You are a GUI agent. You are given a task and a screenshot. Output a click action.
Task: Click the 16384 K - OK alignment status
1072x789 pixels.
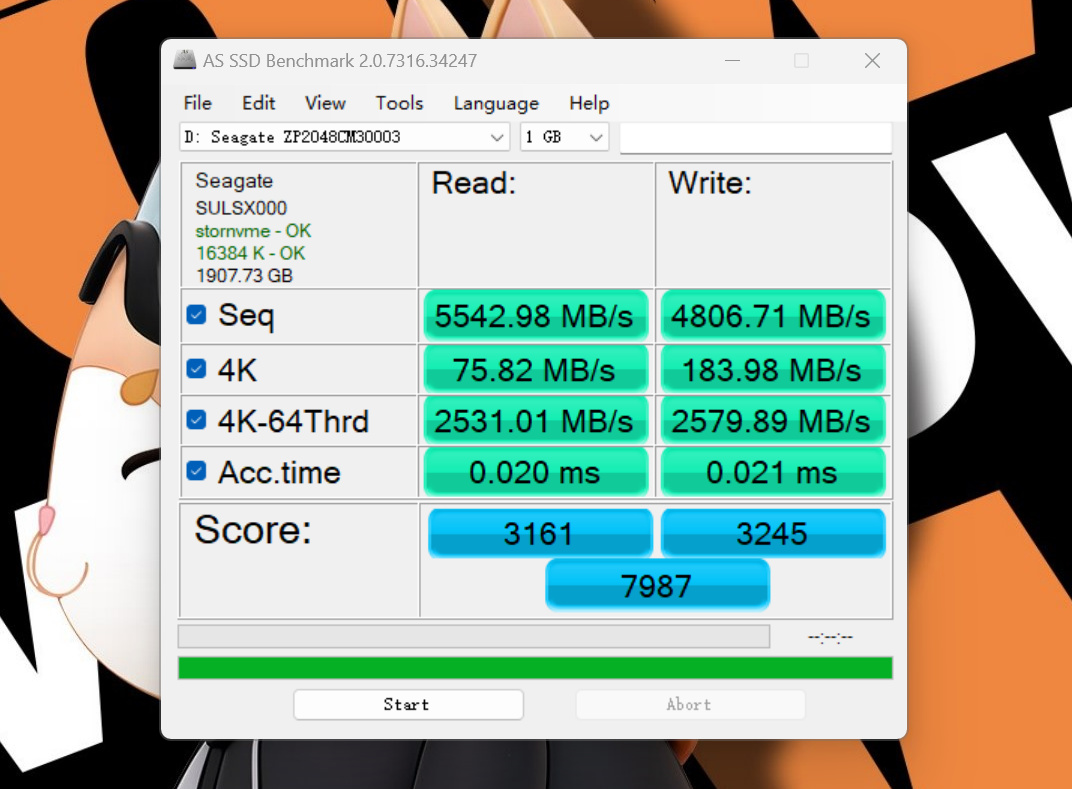click(x=250, y=253)
